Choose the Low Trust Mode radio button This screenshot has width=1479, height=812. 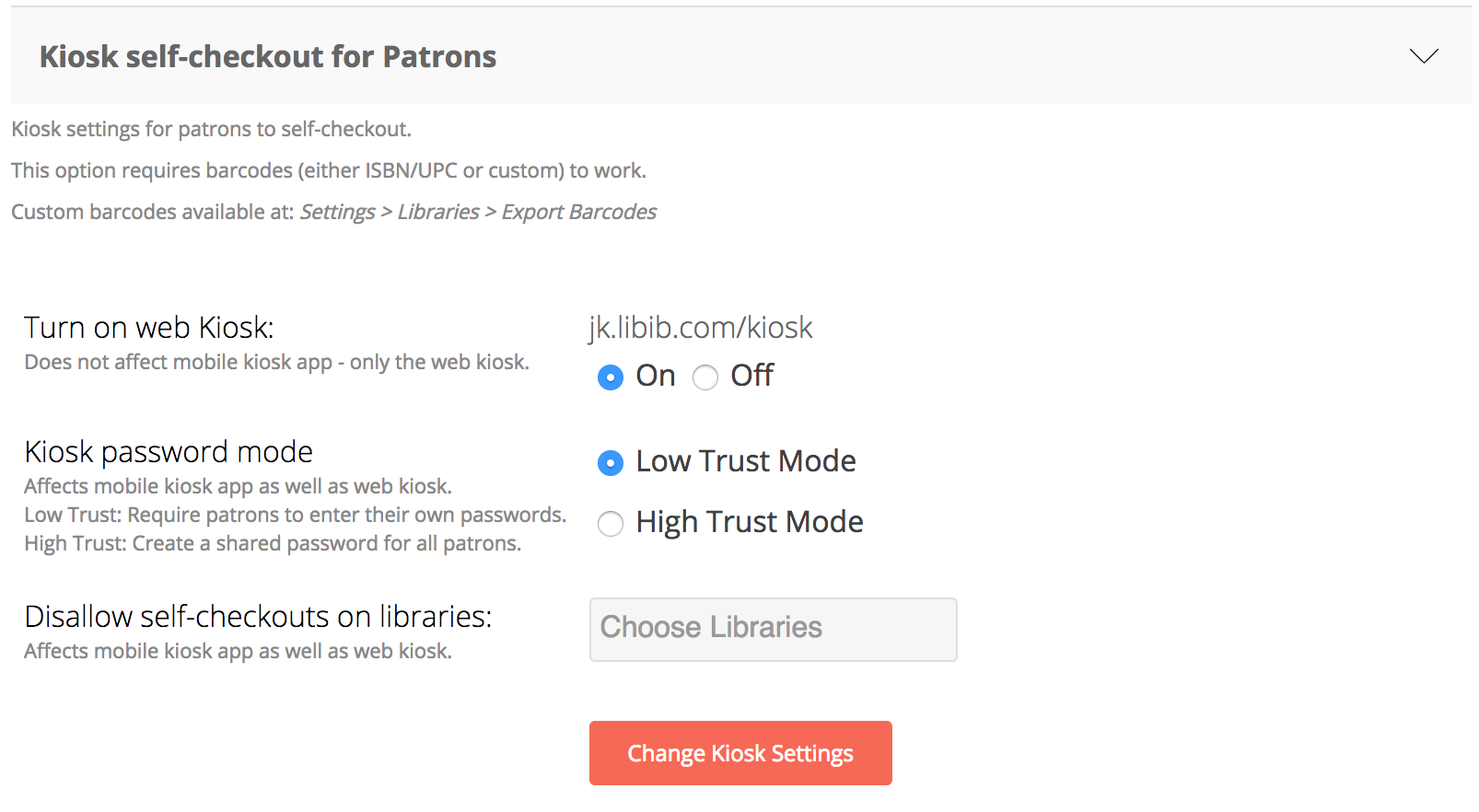[611, 463]
